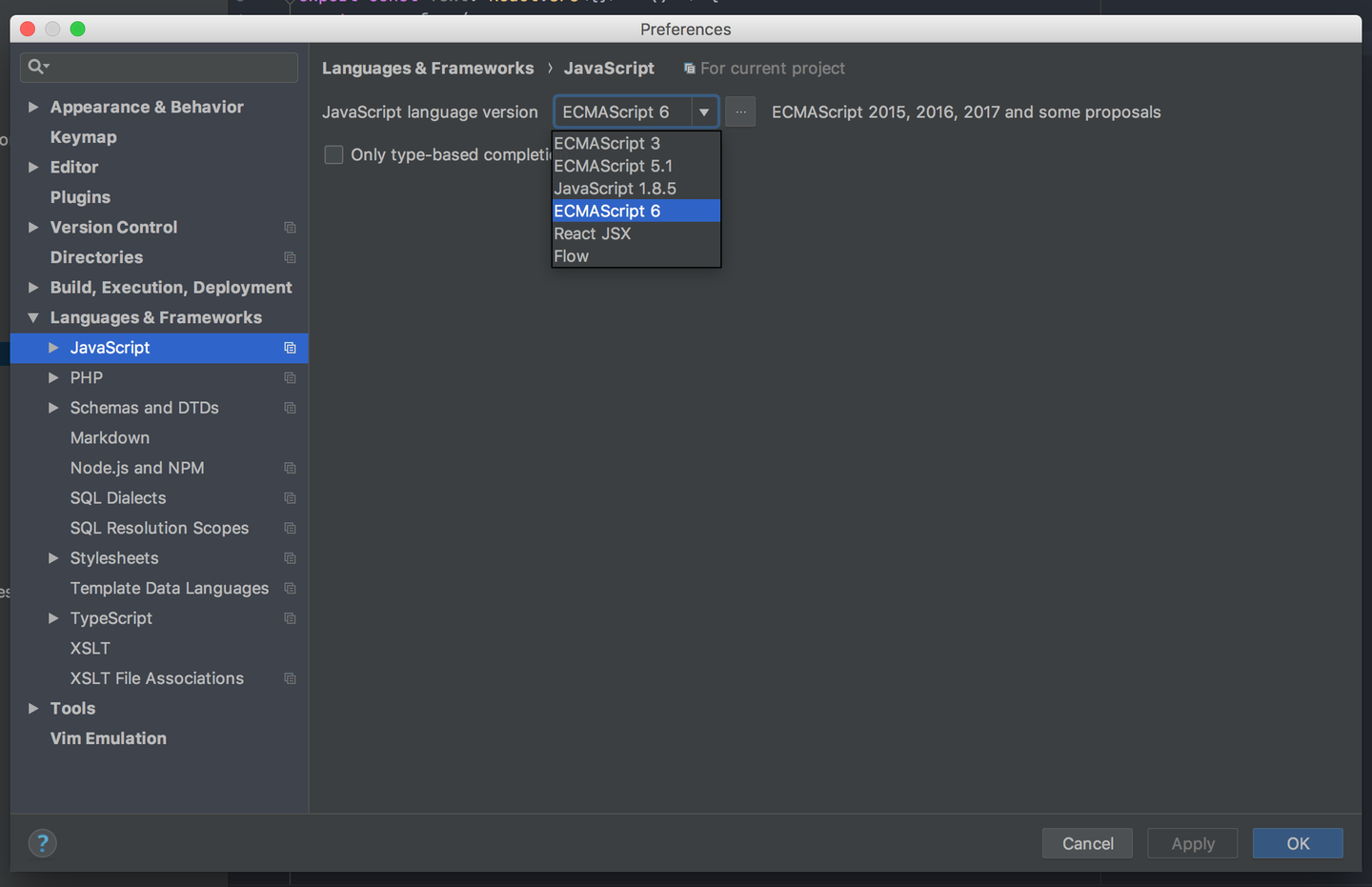Pick ECMAScript 5.1 from the version list

614,166
